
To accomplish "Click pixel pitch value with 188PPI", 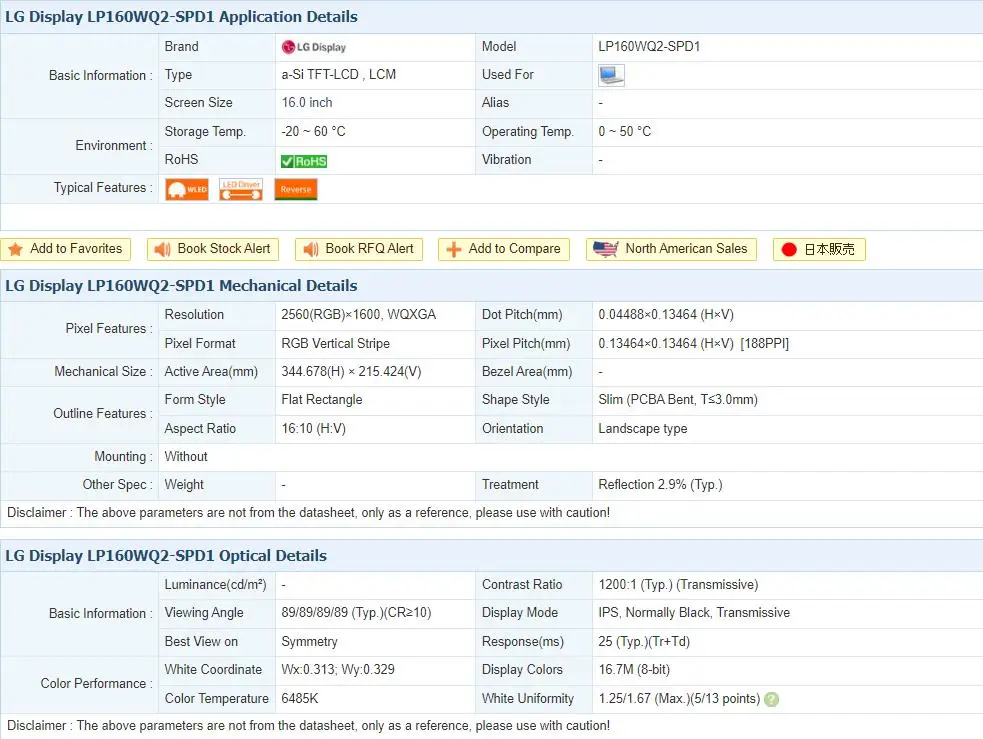I will (693, 343).
